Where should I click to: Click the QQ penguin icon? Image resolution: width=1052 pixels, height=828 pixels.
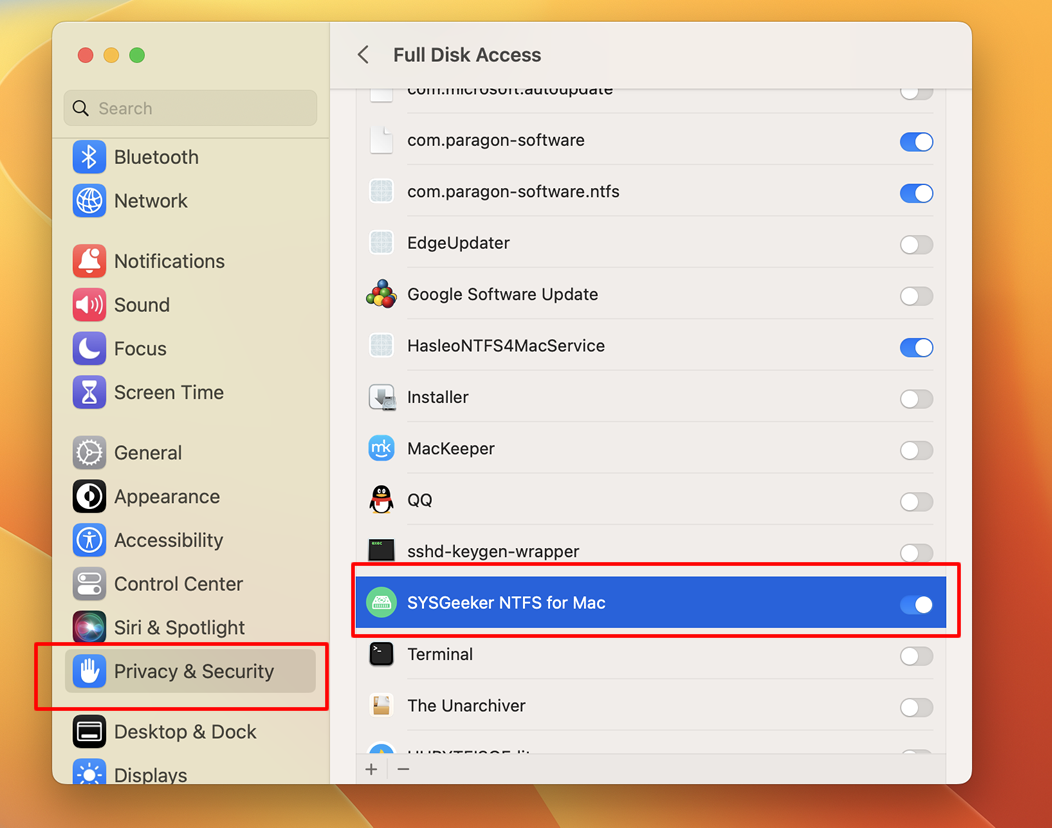[x=381, y=500]
